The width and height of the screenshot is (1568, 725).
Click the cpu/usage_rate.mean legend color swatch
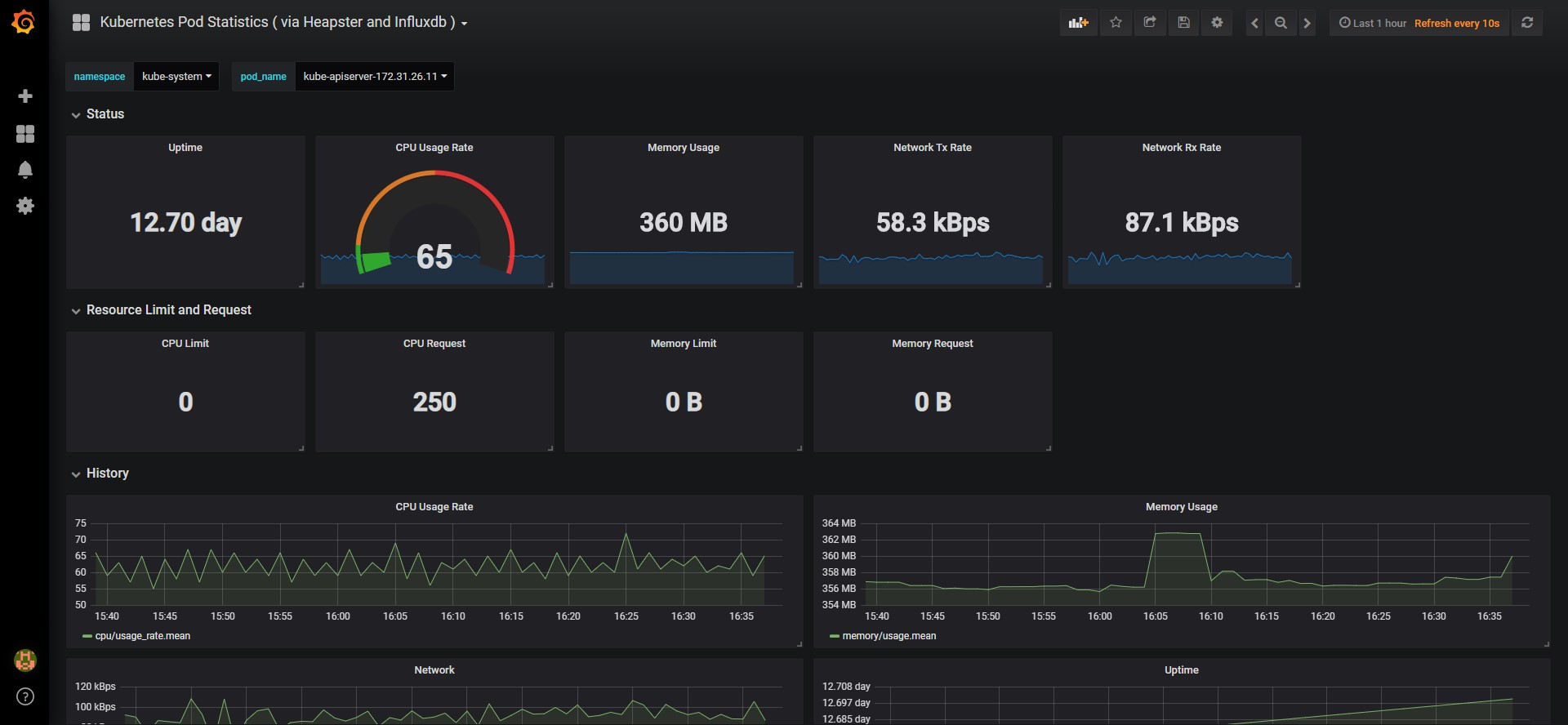87,637
